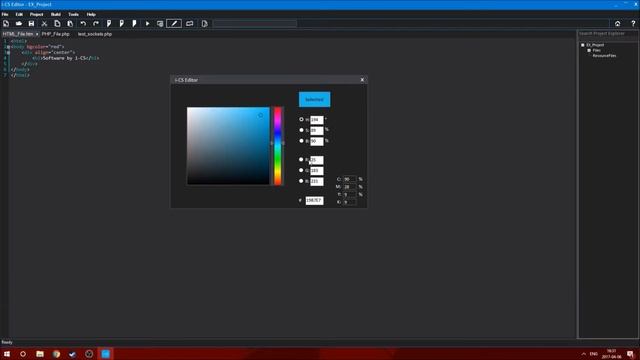Click the H hue value field

point(317,120)
